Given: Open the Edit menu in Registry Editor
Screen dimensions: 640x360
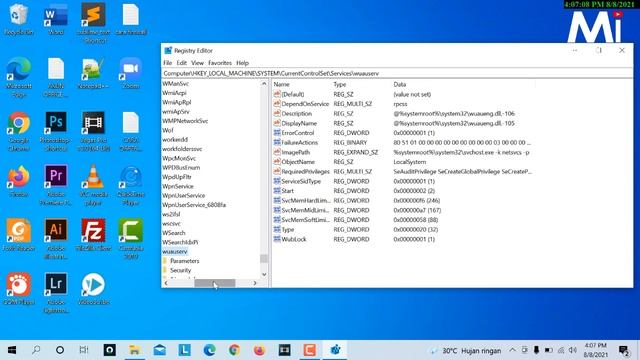Looking at the screenshot, I should pyautogui.click(x=182, y=63).
